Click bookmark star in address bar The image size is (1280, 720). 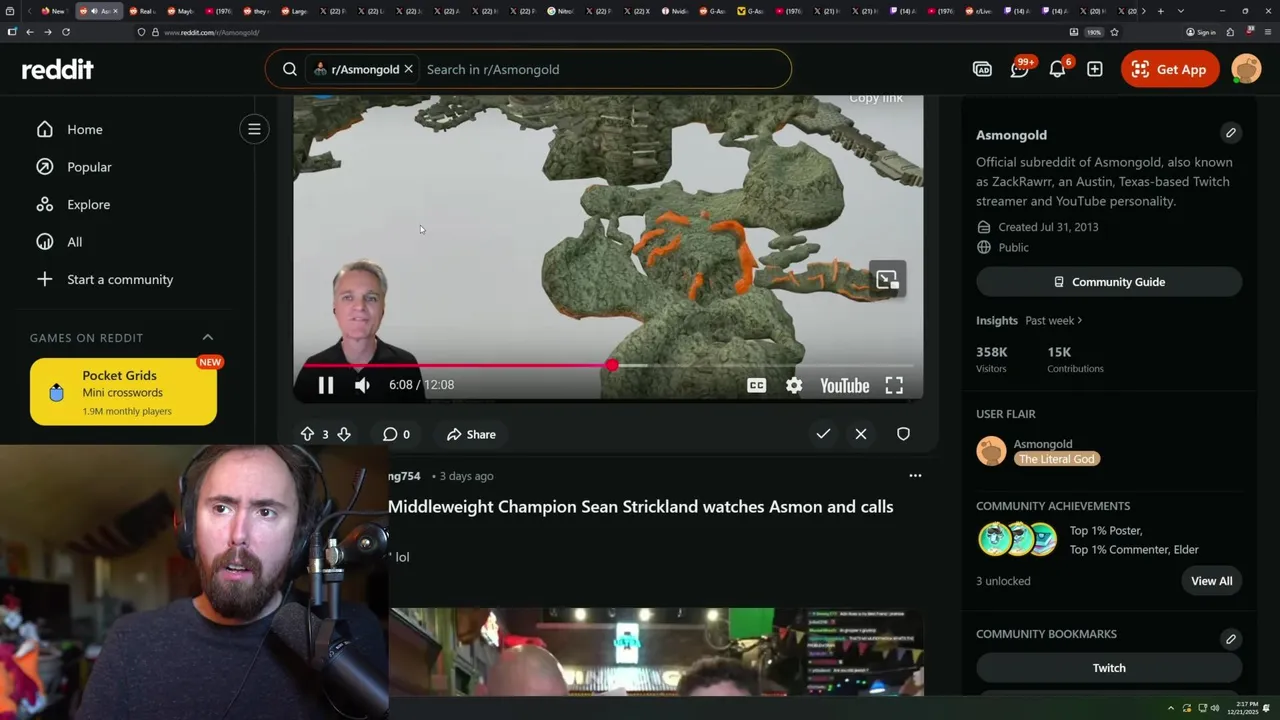tap(1114, 32)
